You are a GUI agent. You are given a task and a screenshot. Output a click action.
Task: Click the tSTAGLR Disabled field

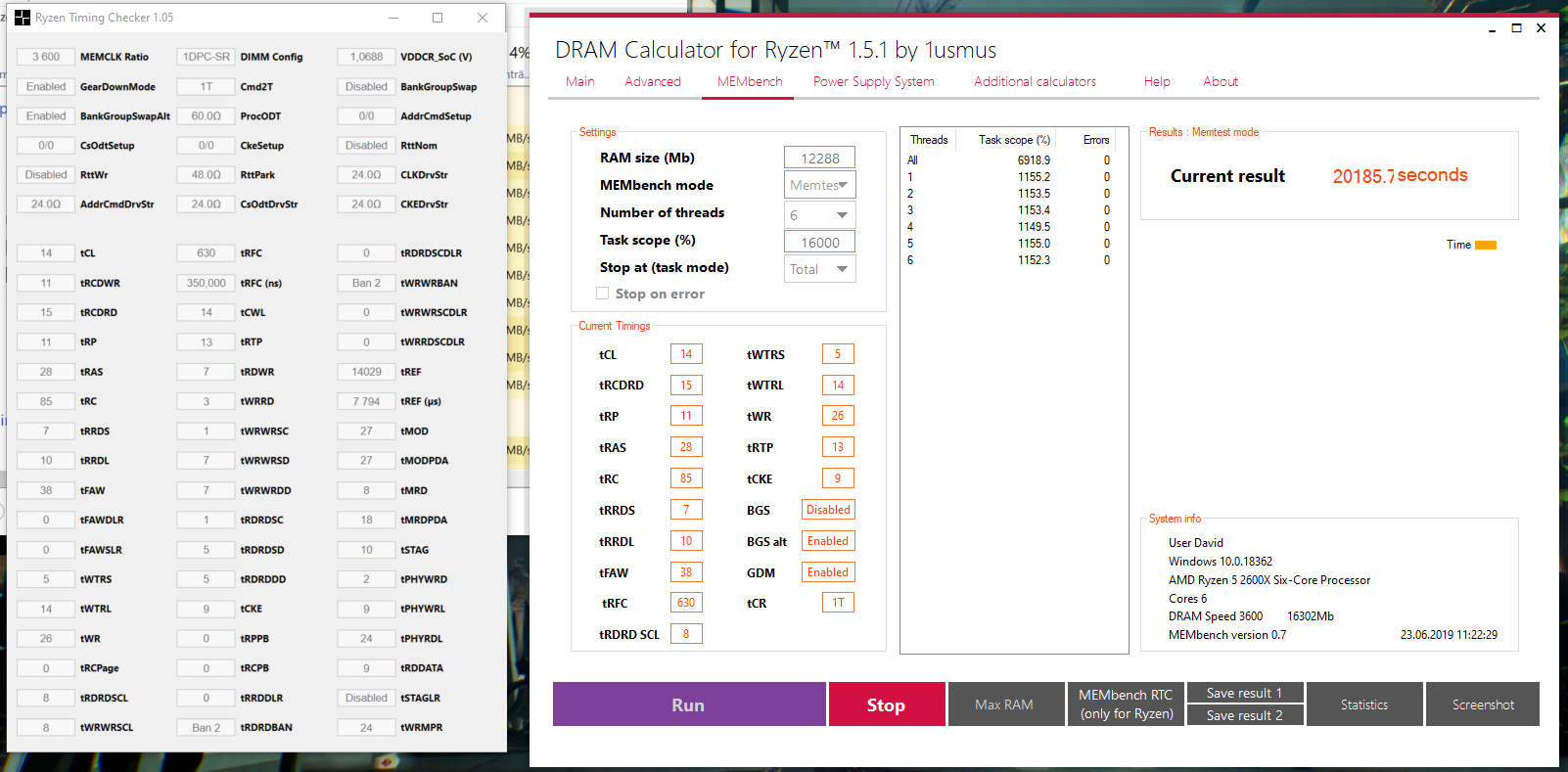click(366, 698)
